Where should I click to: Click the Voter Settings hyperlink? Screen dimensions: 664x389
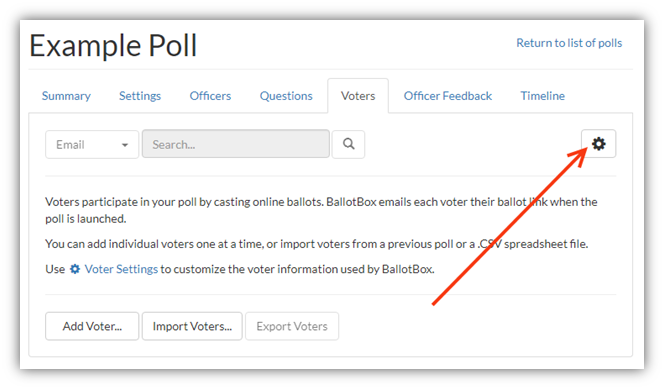point(121,269)
